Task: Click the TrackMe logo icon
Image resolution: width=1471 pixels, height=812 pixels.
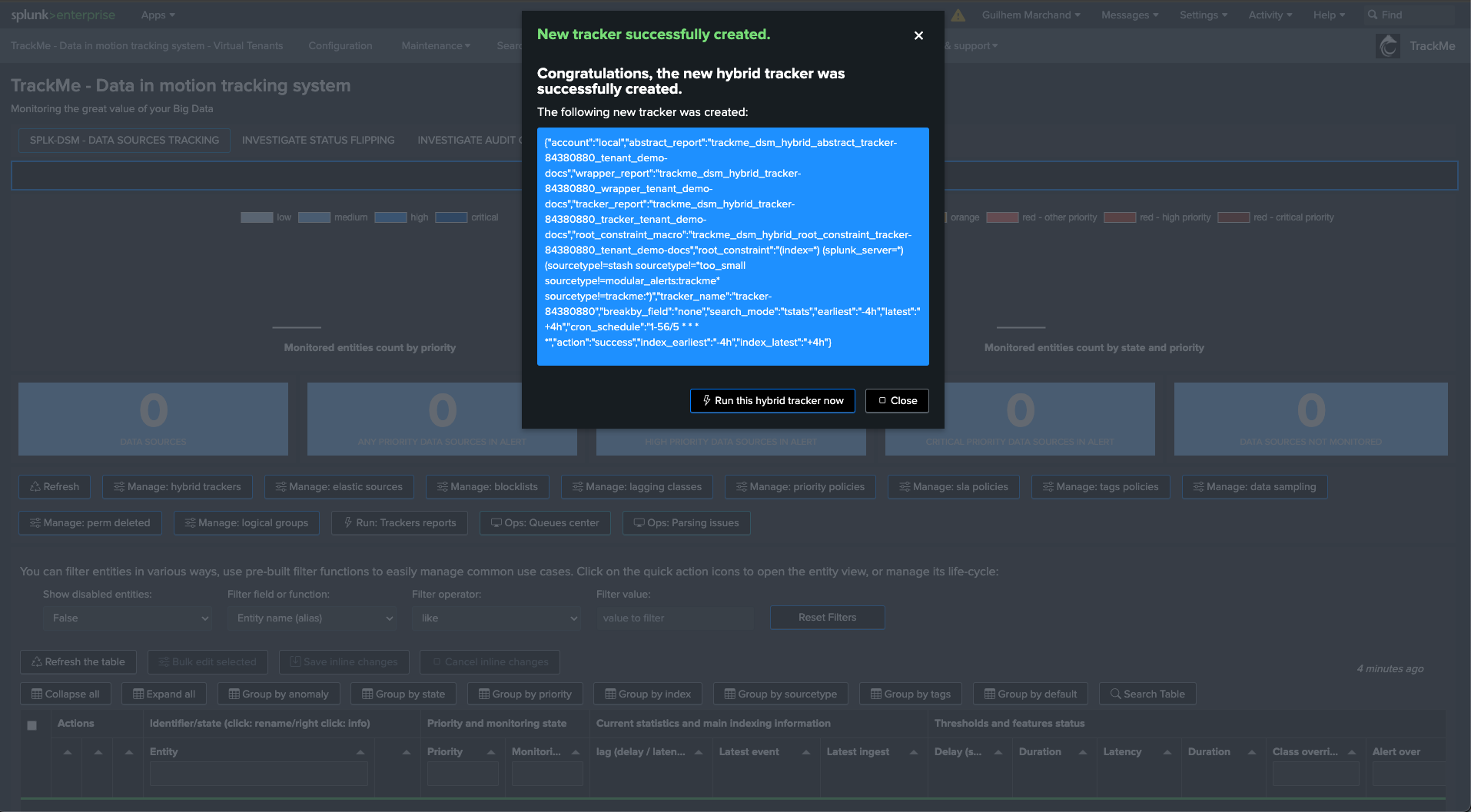Action: (x=1387, y=46)
